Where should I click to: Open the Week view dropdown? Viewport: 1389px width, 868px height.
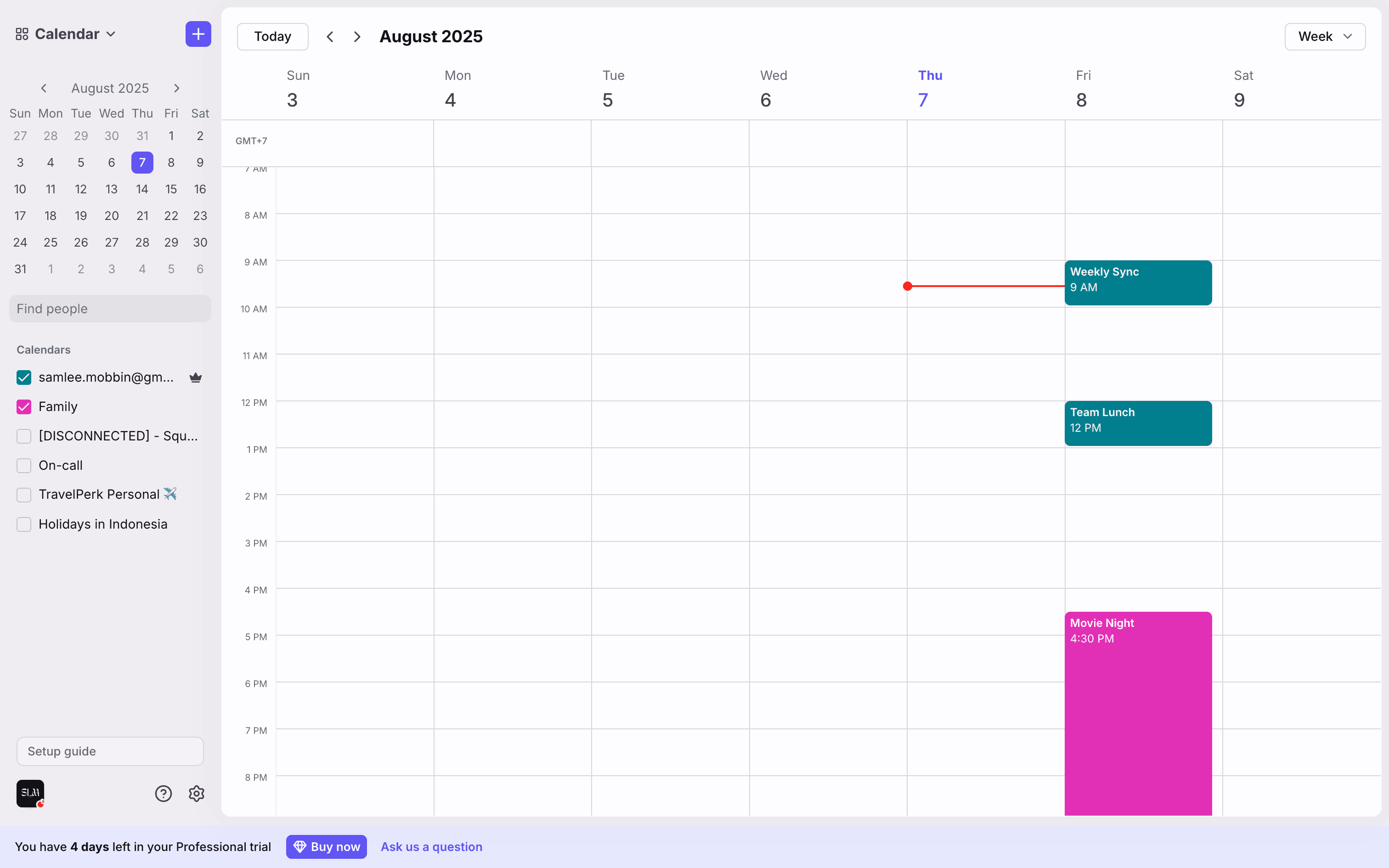[x=1325, y=37]
